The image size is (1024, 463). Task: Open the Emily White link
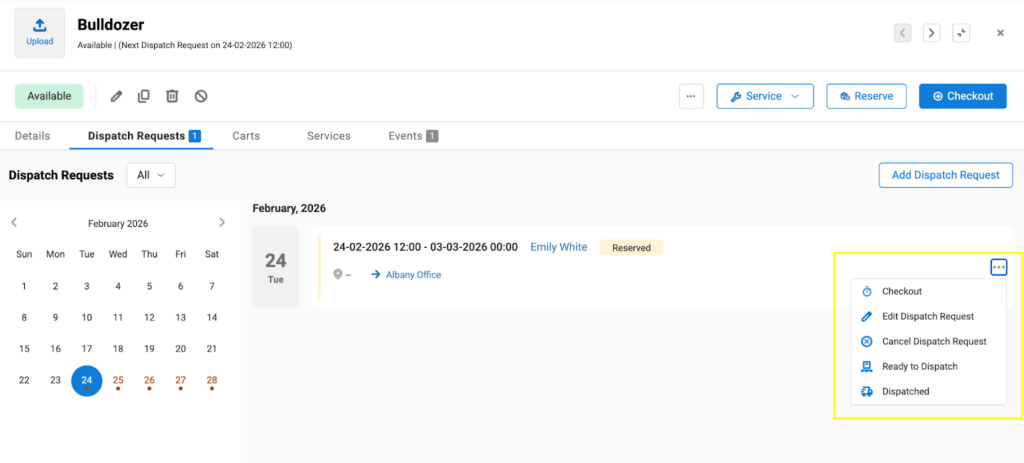point(558,247)
